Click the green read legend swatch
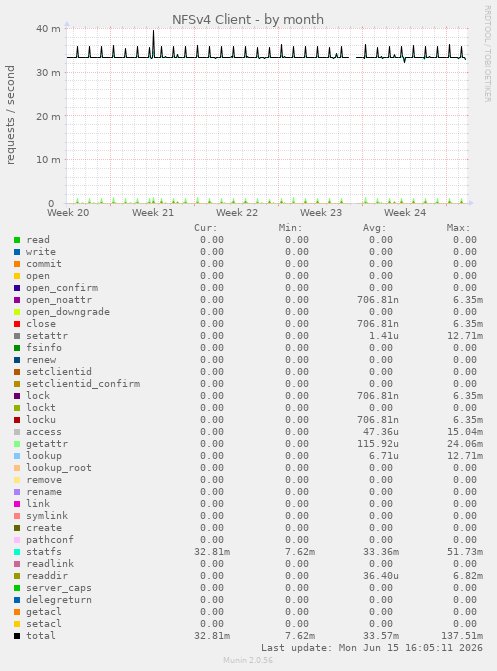The image size is (497, 671). [x=17, y=240]
